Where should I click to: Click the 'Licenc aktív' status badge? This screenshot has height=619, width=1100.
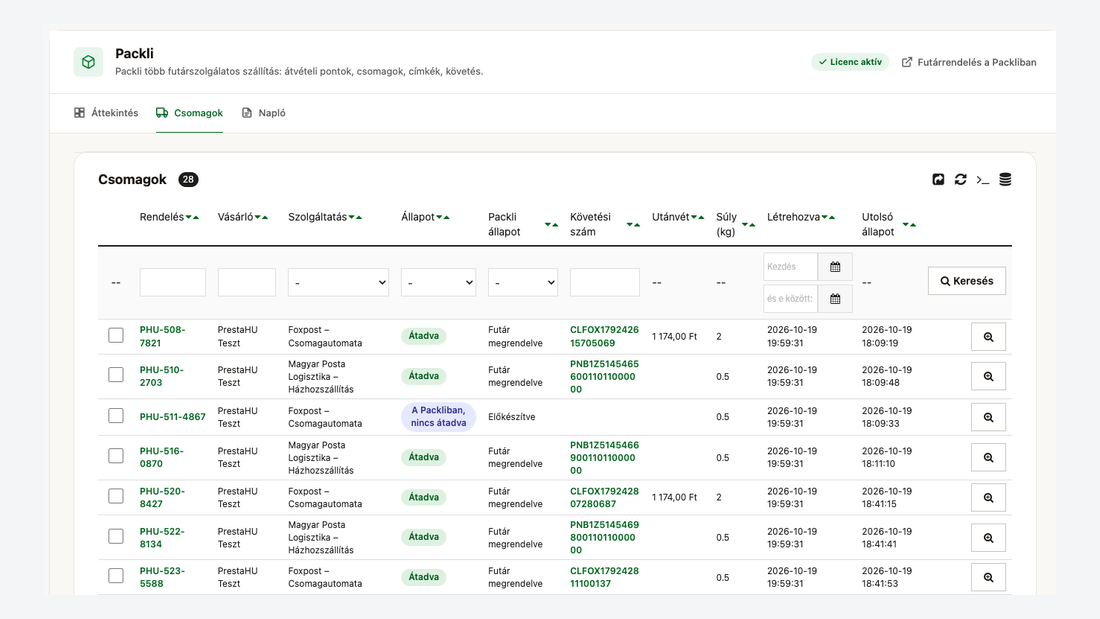coord(850,62)
